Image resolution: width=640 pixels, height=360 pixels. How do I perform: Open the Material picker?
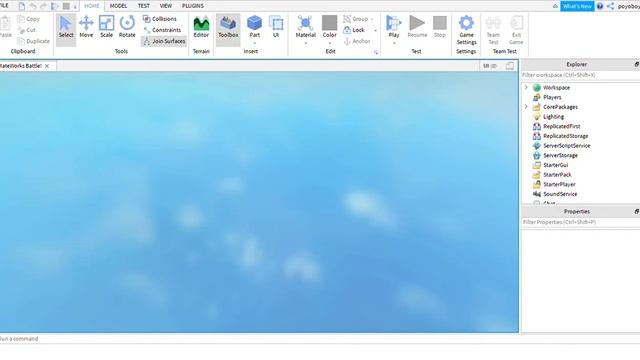(x=305, y=27)
